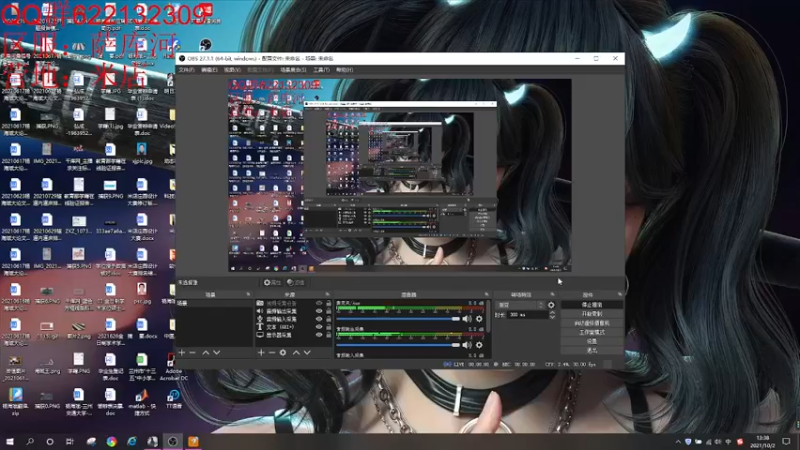The height and width of the screenshot is (450, 800).
Task: Select the 显示器采集 source row
Action: 293,335
